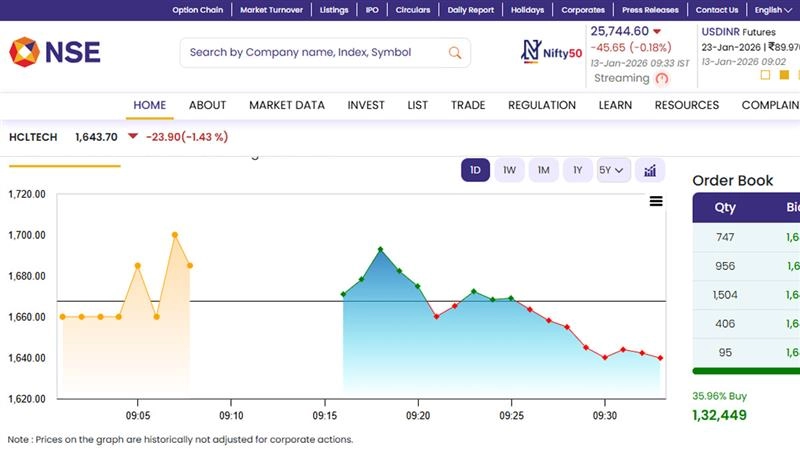Open the English language dropdown
800x450 pixels.
[772, 10]
